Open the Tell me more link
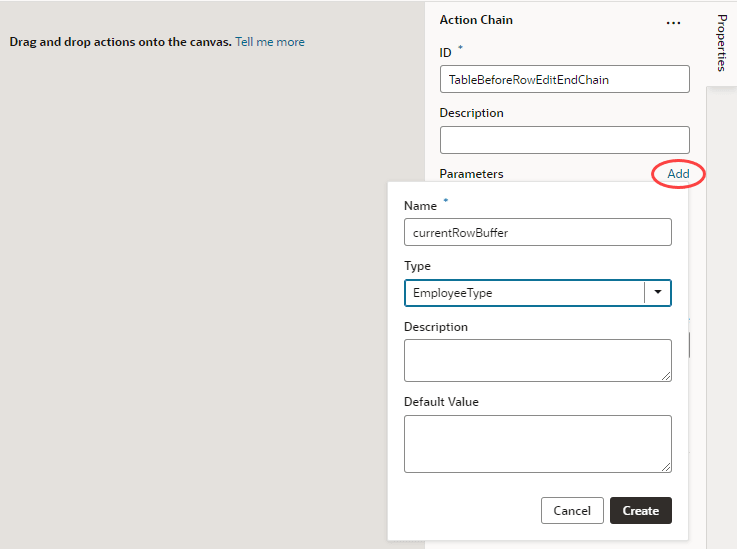This screenshot has width=737, height=549. [x=270, y=42]
